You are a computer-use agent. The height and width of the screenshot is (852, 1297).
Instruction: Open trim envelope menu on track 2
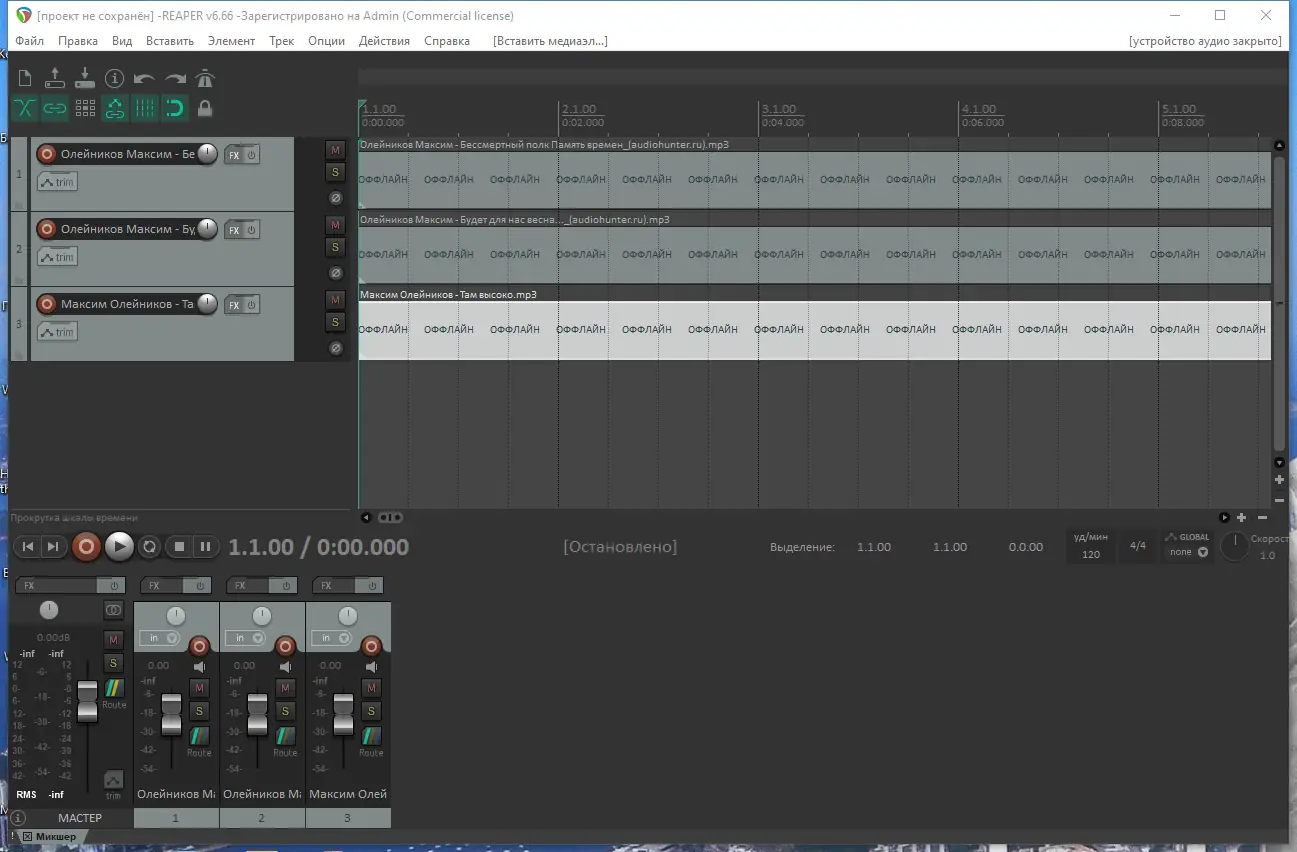point(57,257)
